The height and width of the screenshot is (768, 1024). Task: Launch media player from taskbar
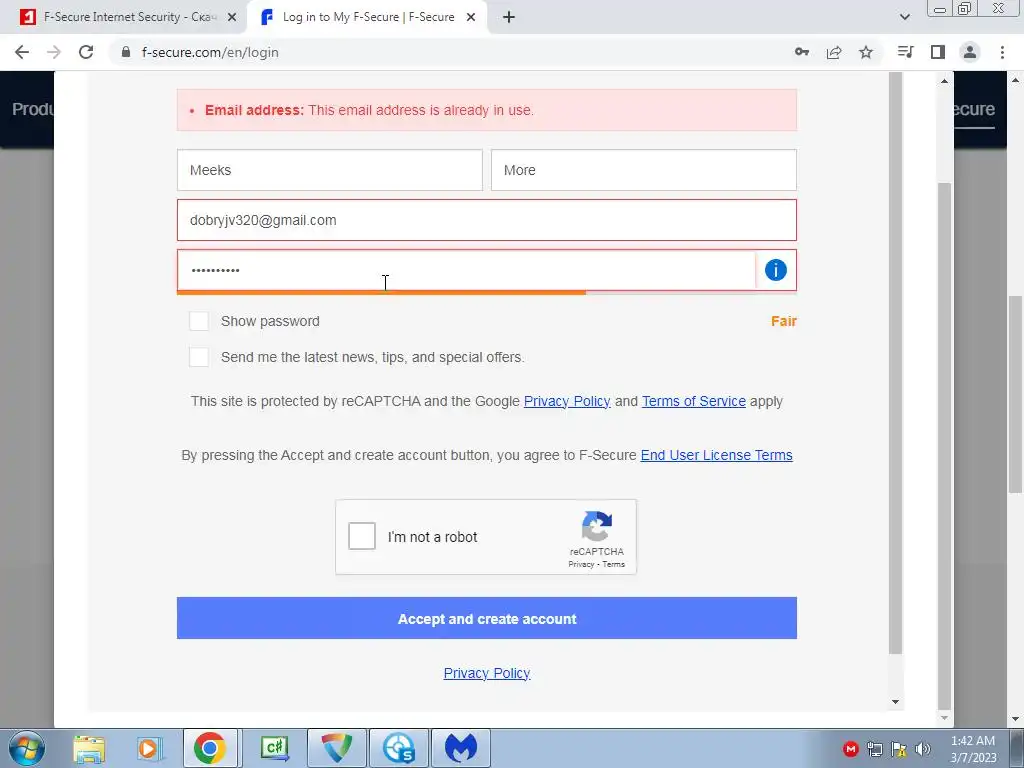click(148, 748)
